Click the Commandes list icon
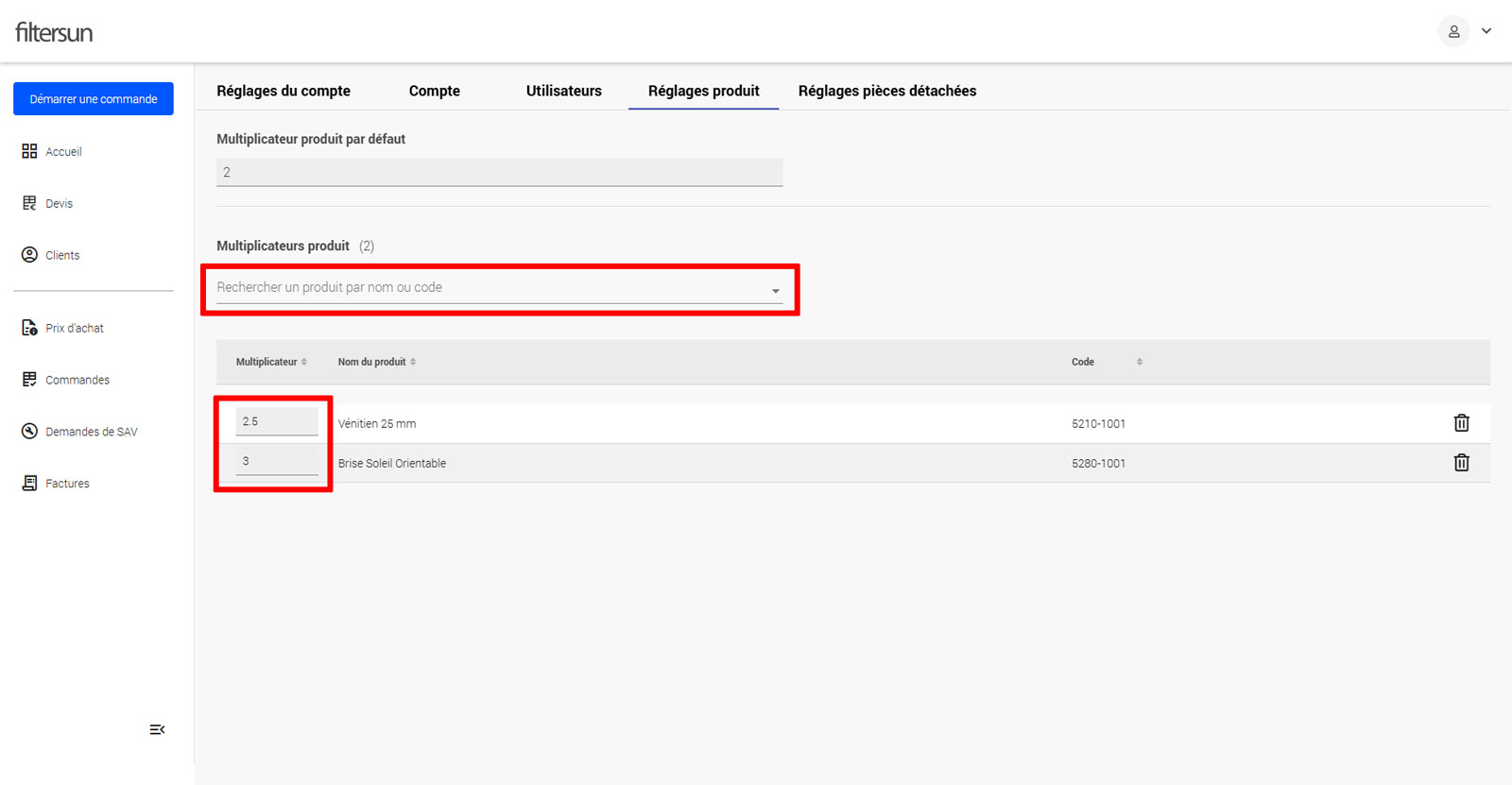This screenshot has width=1512, height=785. coord(29,380)
